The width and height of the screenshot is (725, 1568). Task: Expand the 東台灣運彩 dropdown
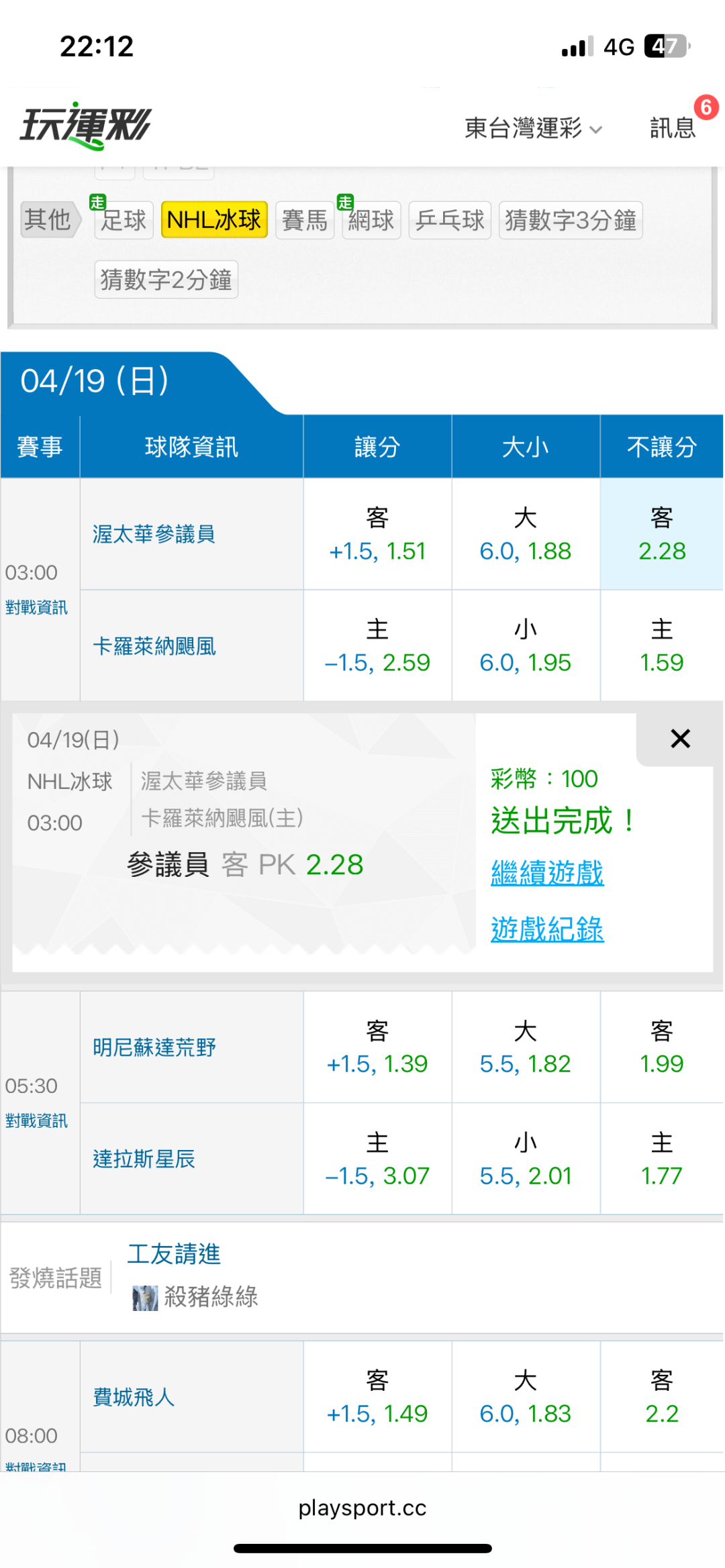point(533,127)
